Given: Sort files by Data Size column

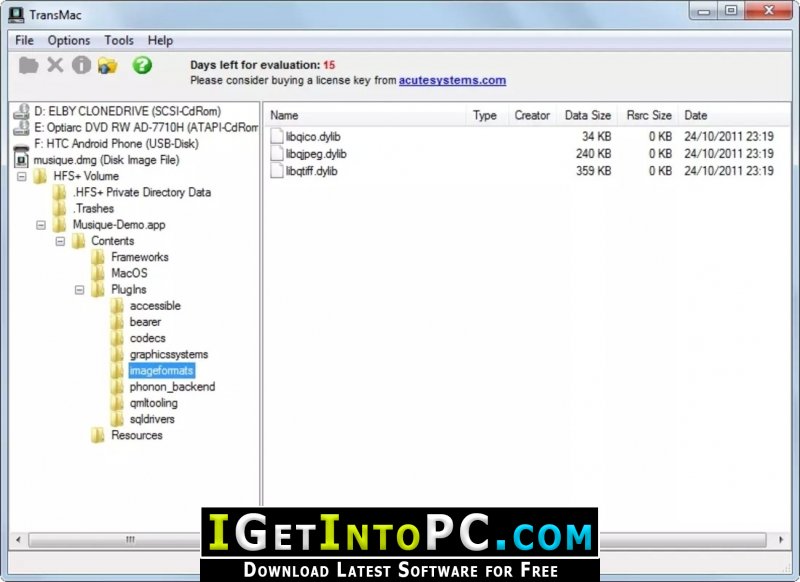Looking at the screenshot, I should [x=587, y=115].
